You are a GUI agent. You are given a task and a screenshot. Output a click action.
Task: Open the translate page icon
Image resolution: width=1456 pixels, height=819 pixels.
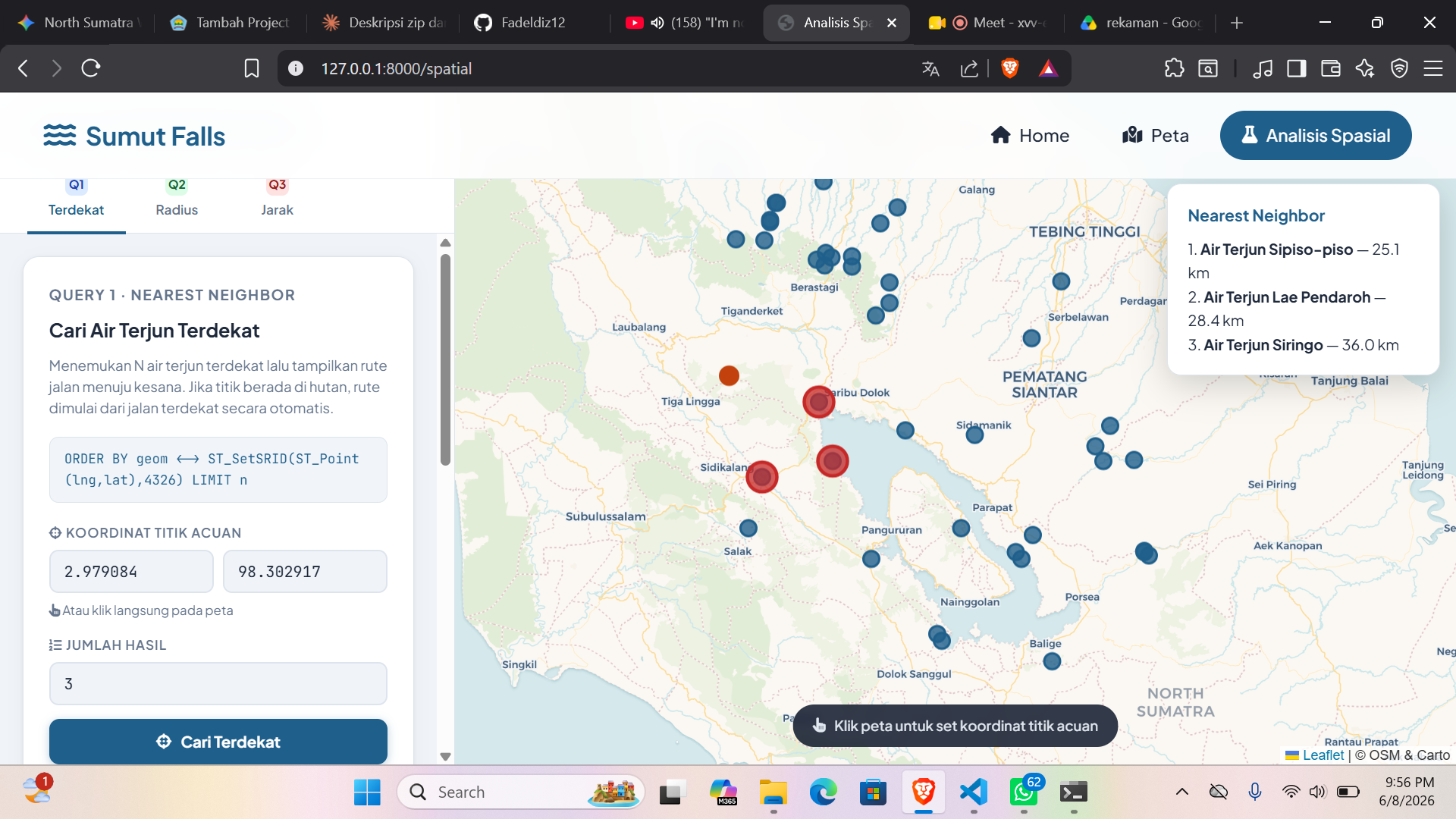(x=930, y=69)
